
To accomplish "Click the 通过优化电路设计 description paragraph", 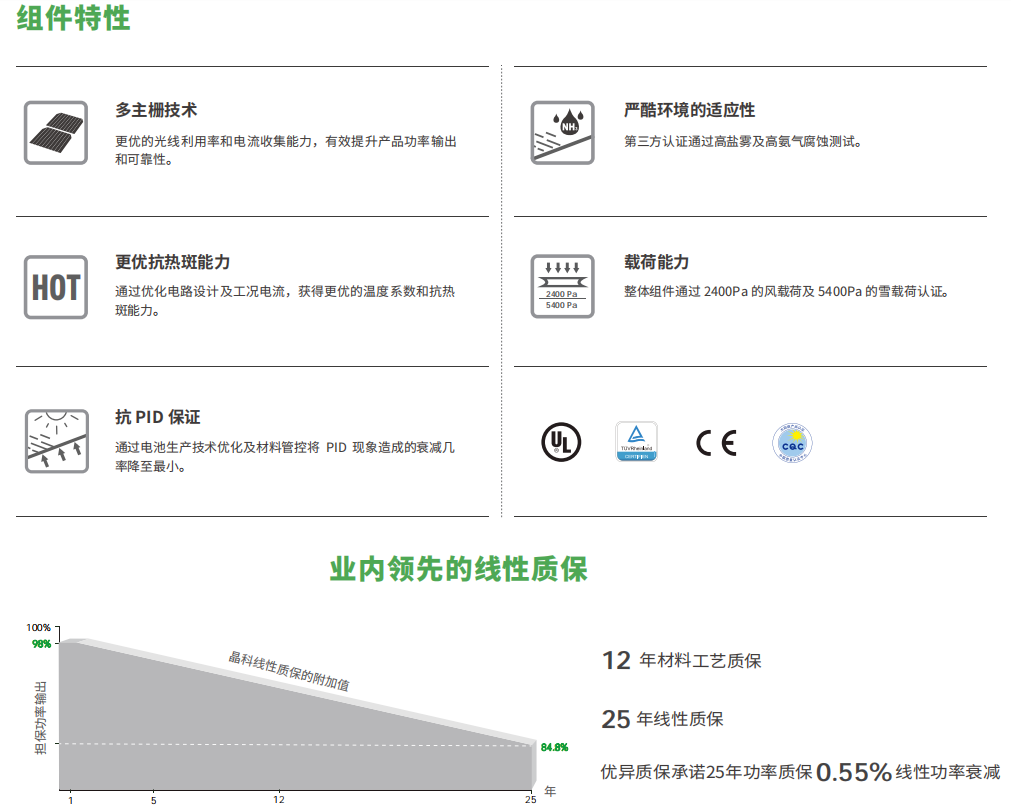I will (285, 300).
